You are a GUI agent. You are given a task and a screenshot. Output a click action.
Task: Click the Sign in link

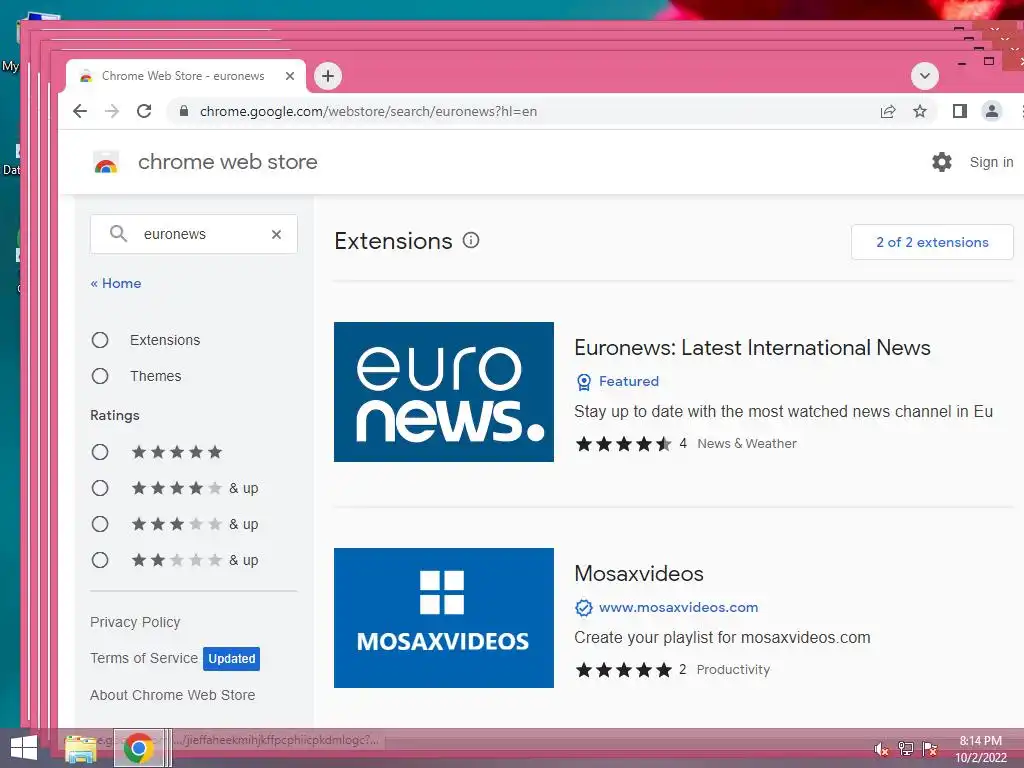tap(991, 162)
